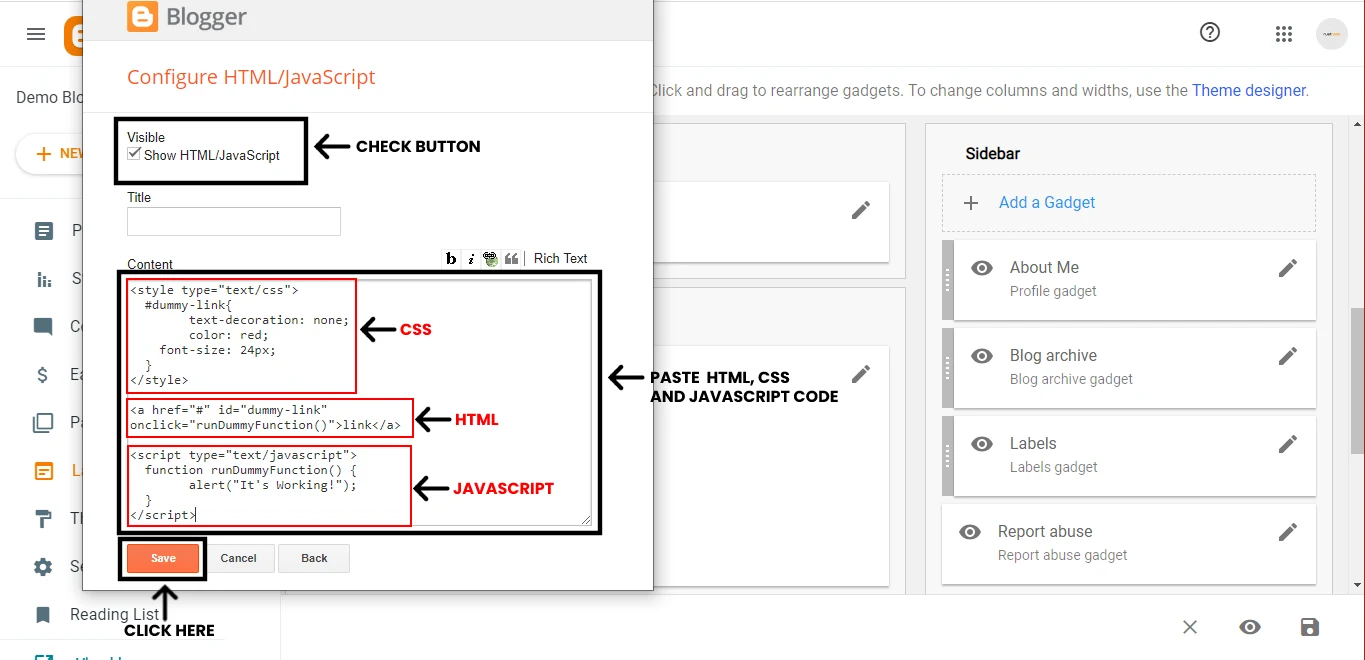Open the Comments section in the sidebar
This screenshot has width=1366, height=660.
coord(44,326)
